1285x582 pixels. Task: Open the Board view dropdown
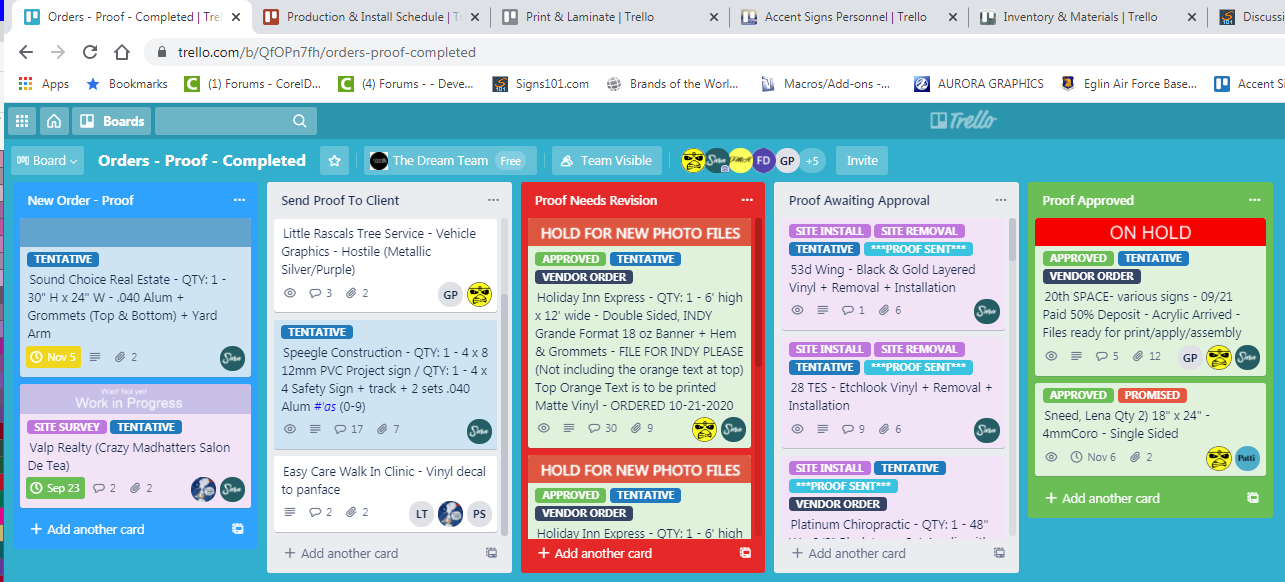(47, 160)
